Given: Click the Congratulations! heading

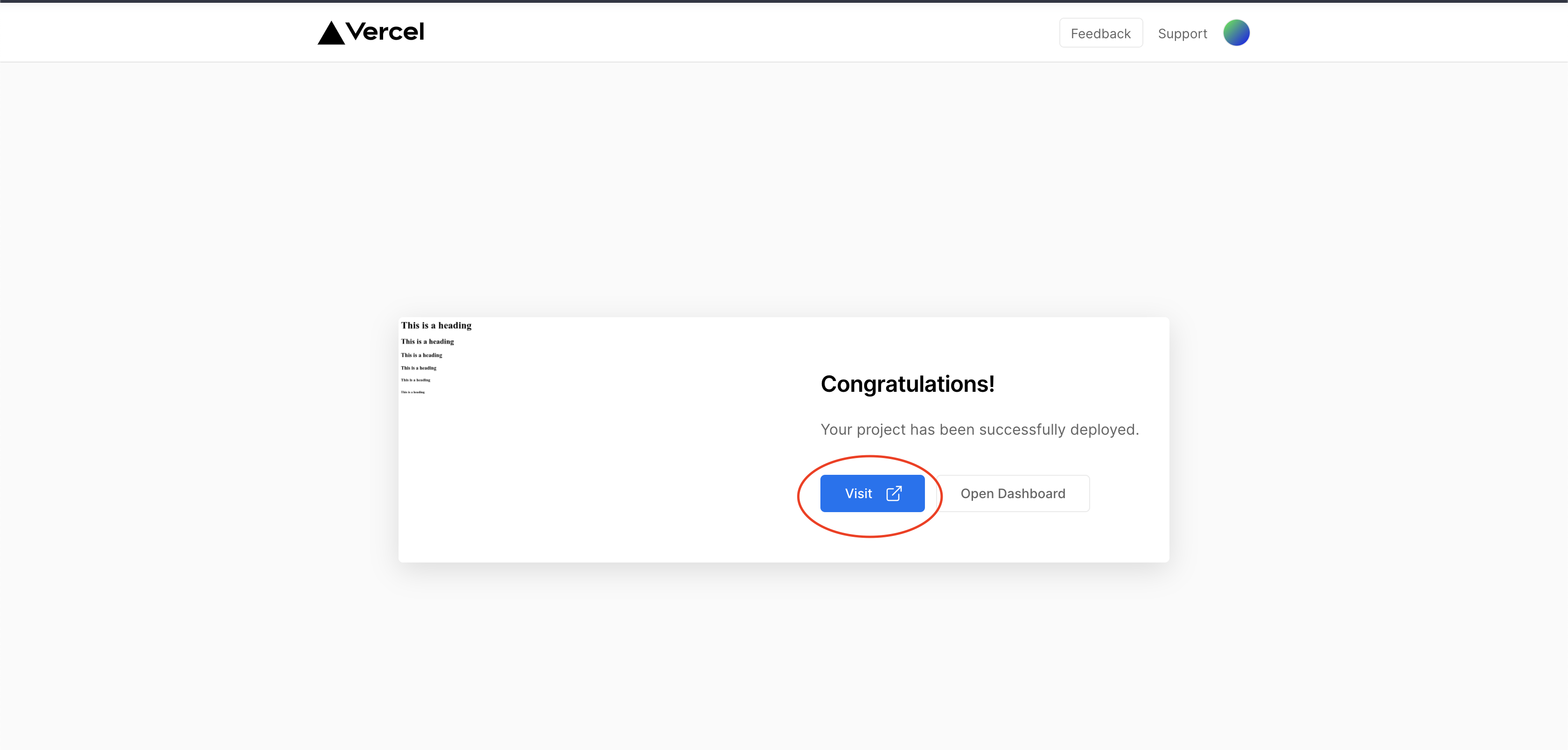Looking at the screenshot, I should click(x=907, y=384).
